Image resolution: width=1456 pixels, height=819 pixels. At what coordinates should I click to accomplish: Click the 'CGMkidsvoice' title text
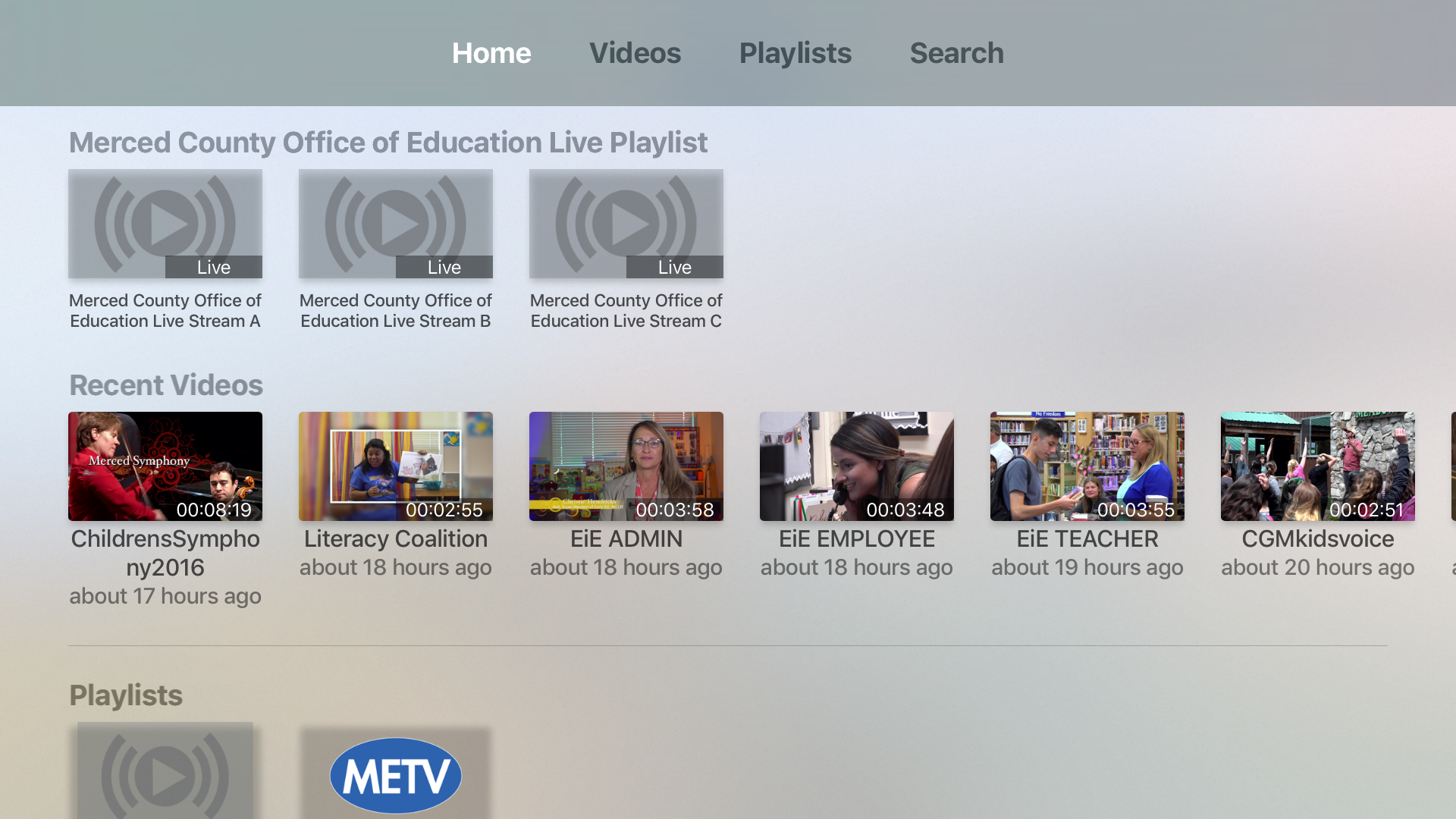coord(1318,539)
